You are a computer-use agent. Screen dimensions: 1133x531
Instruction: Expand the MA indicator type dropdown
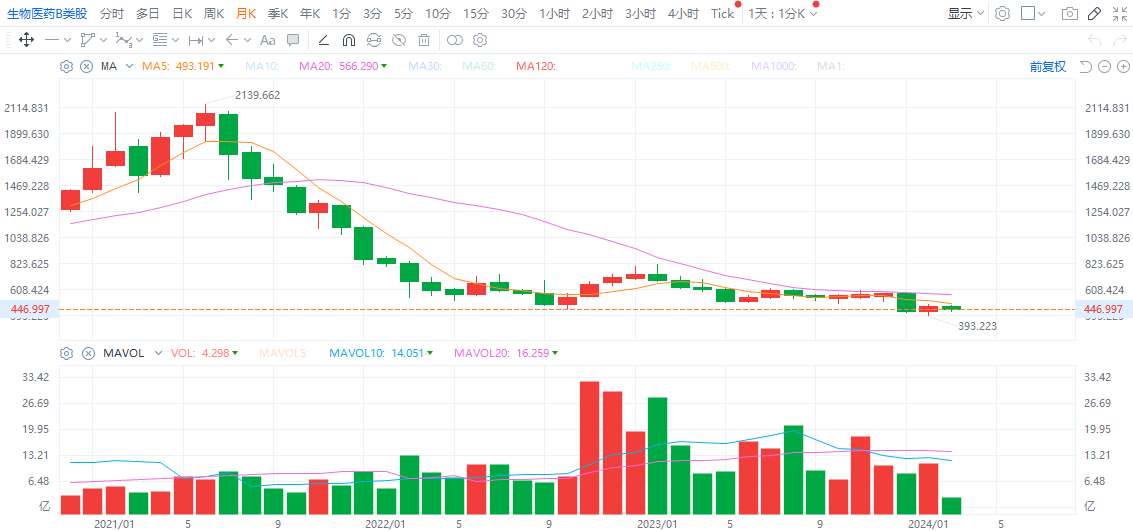coord(128,66)
